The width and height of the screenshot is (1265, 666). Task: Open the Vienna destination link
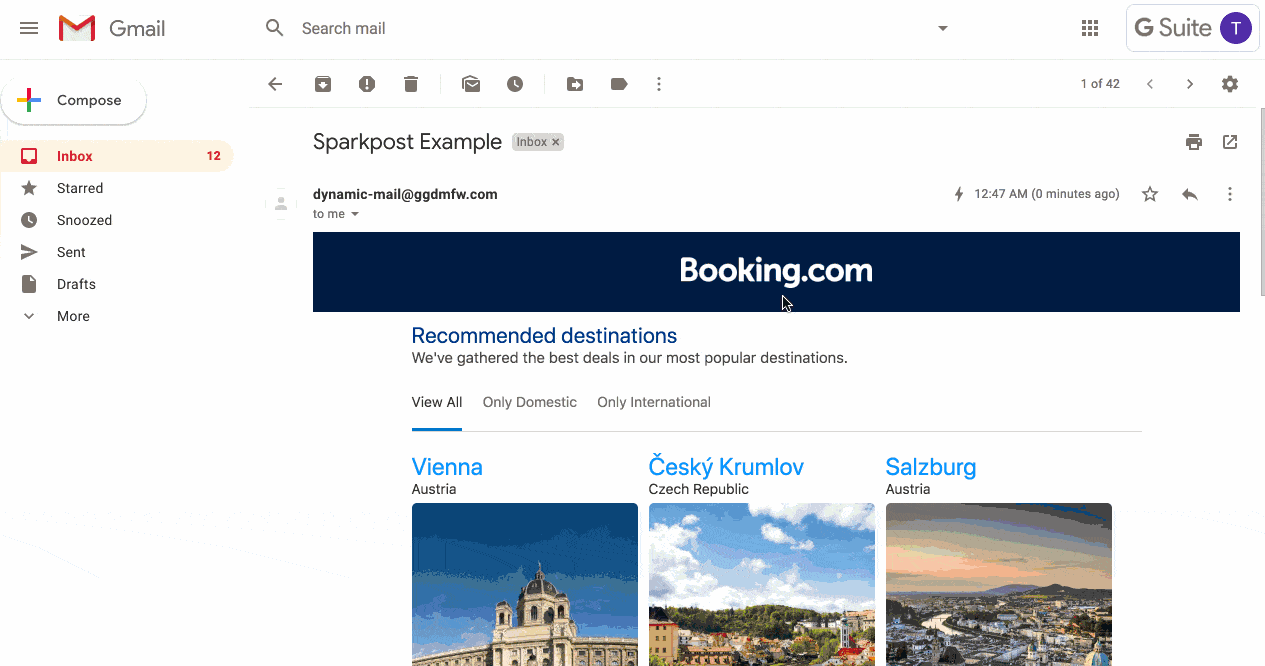[447, 467]
